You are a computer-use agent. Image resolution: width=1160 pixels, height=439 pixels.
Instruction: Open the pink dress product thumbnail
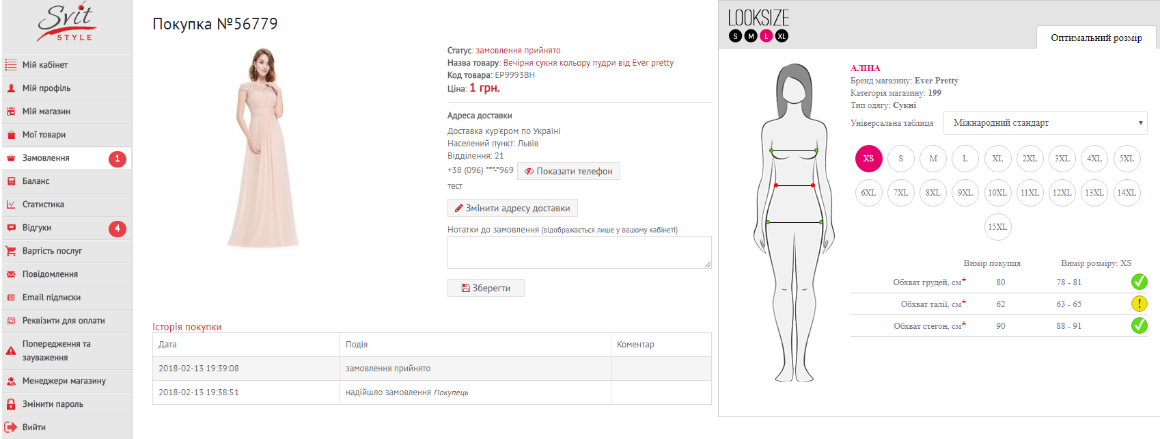[265, 147]
